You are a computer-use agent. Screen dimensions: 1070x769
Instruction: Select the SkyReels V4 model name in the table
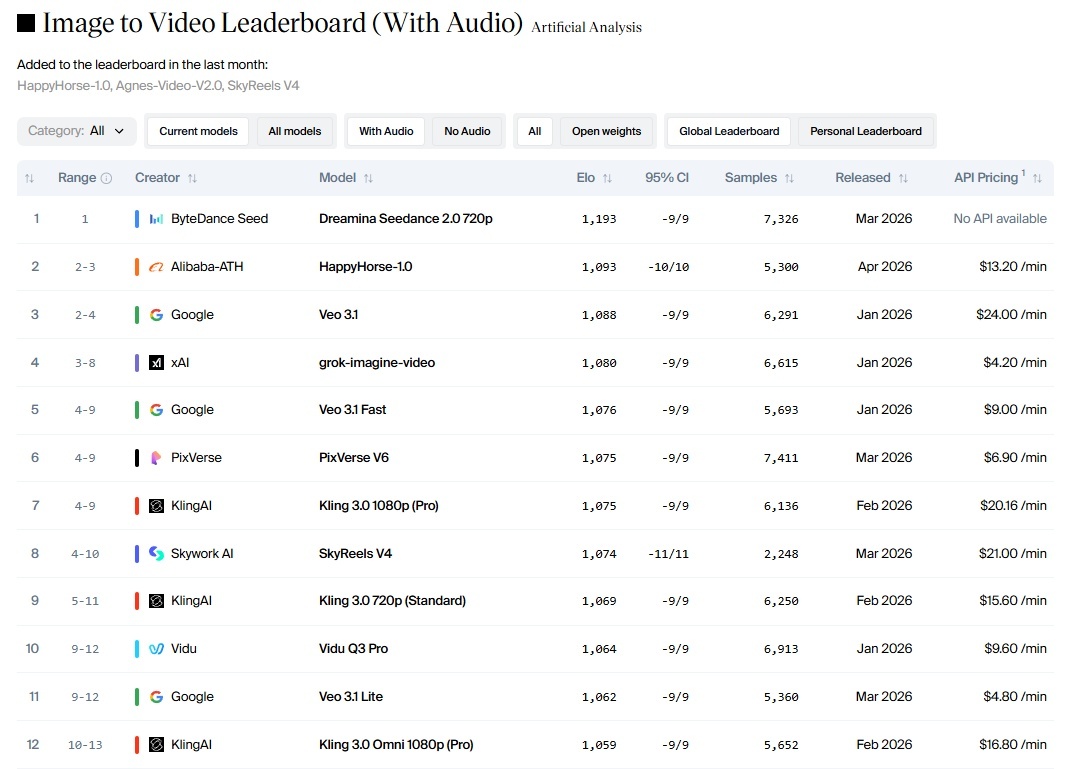(356, 553)
